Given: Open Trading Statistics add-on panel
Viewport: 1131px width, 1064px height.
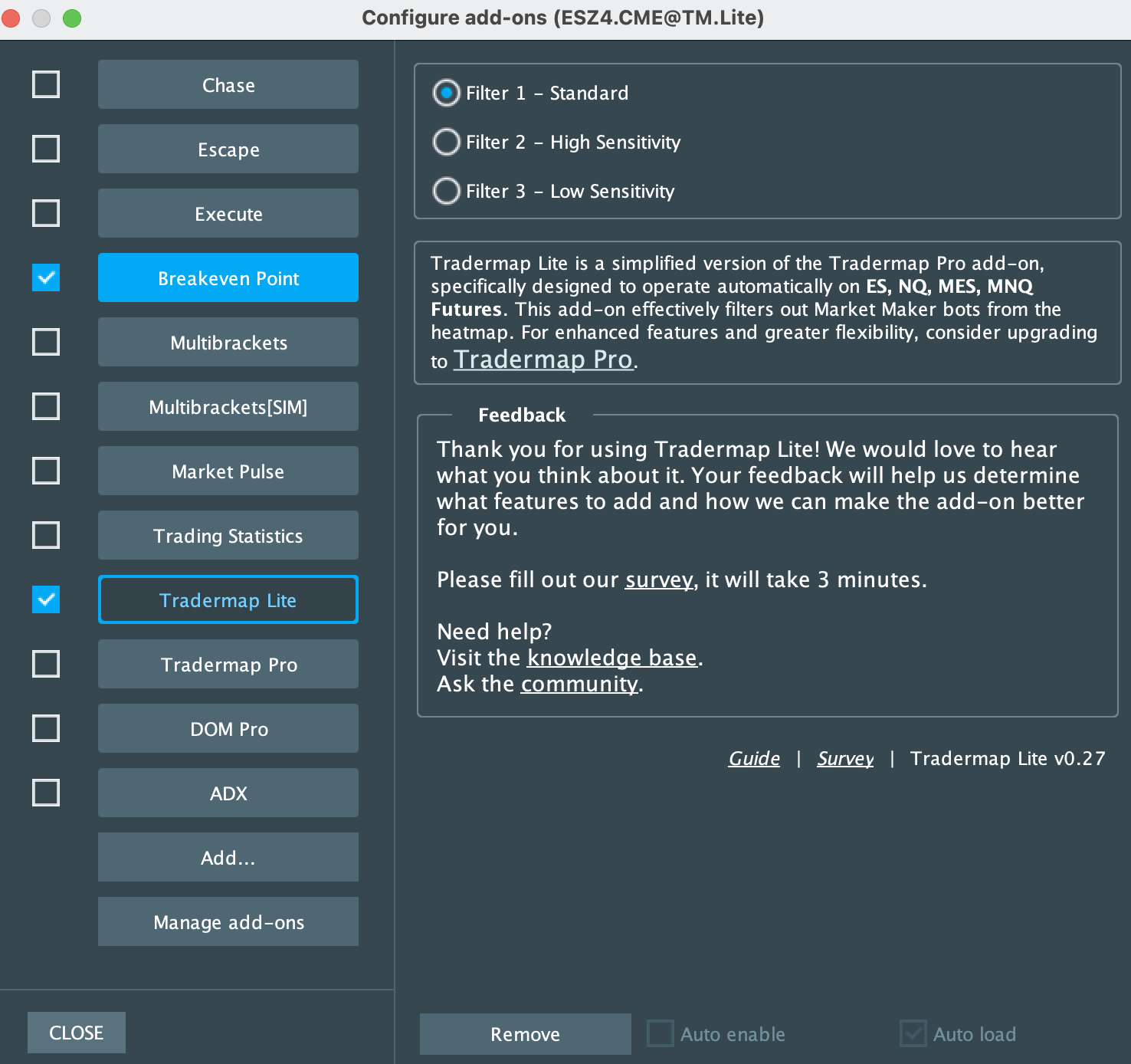Looking at the screenshot, I should 228,536.
